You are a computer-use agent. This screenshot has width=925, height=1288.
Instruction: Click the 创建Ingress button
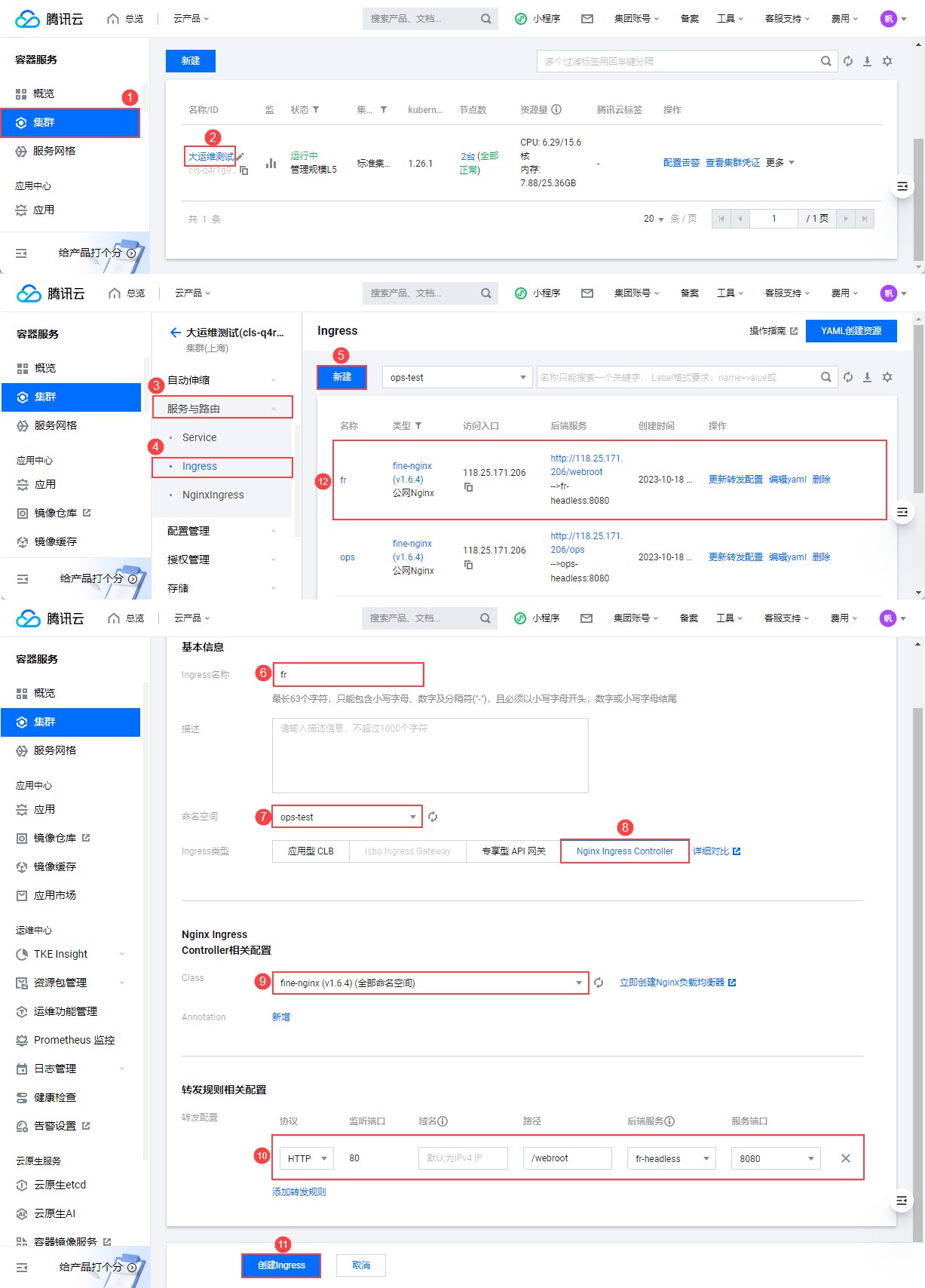point(281,1265)
